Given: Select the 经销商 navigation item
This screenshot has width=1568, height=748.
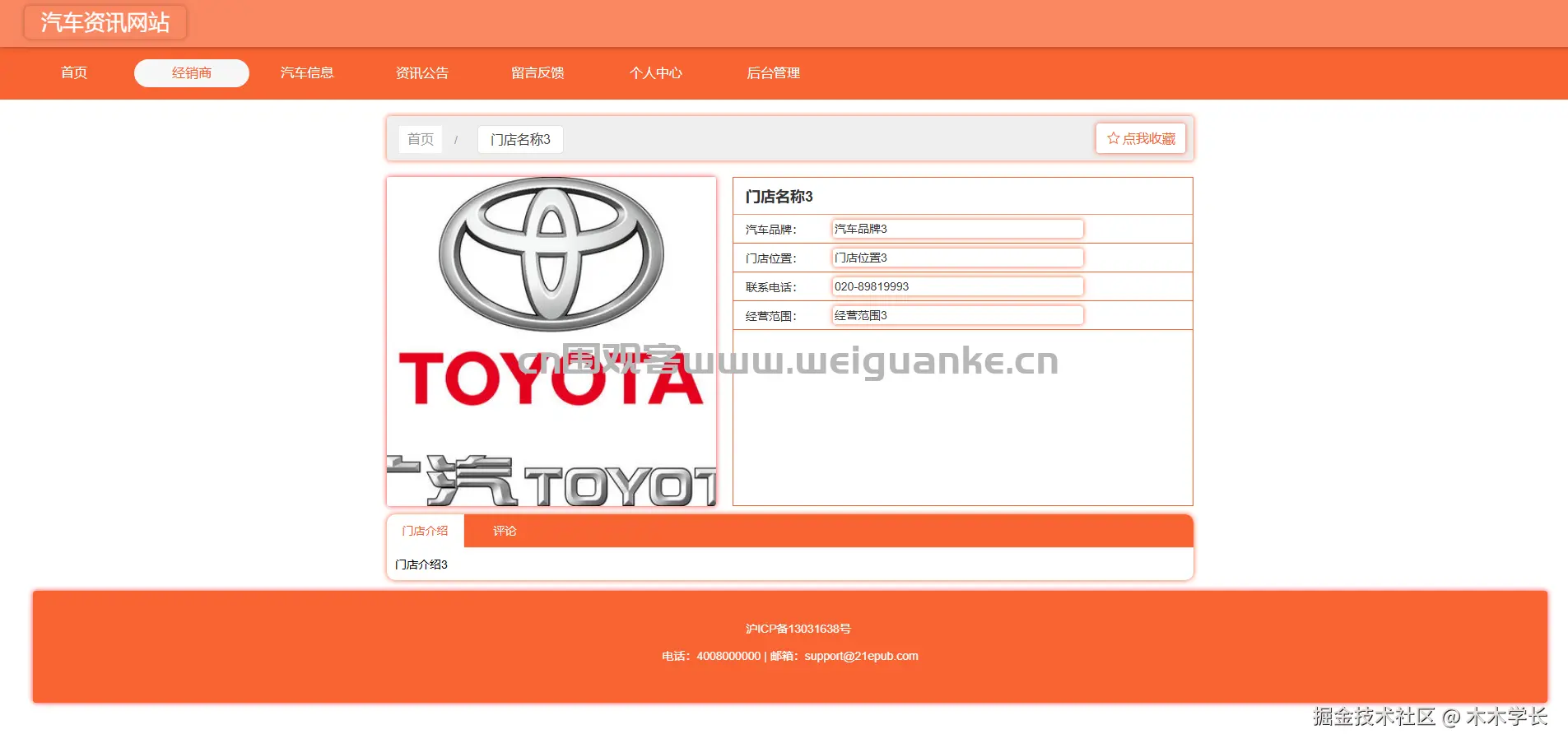Looking at the screenshot, I should point(192,72).
